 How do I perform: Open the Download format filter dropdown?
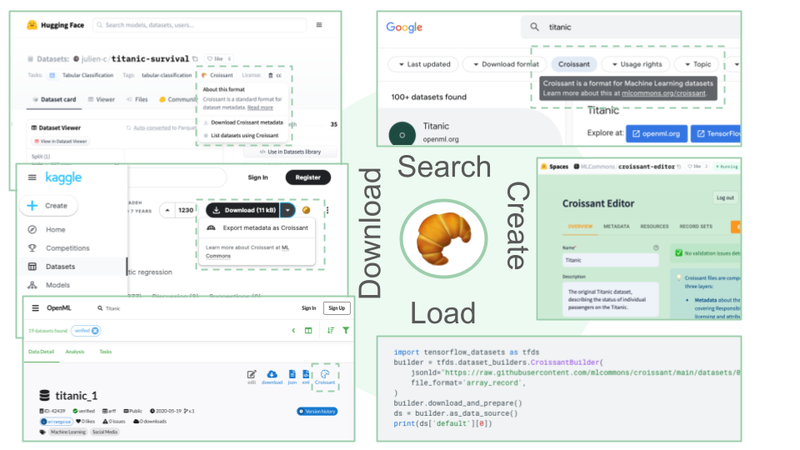506,64
